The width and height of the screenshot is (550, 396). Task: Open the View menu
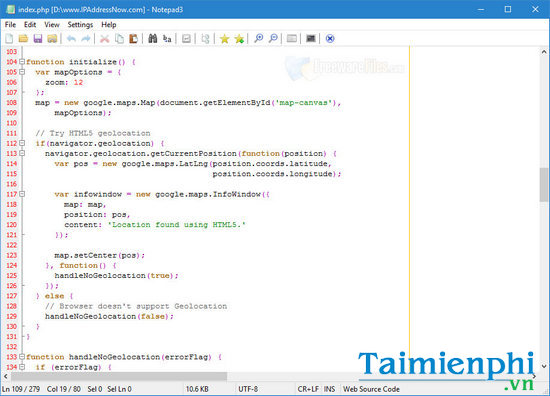52,25
